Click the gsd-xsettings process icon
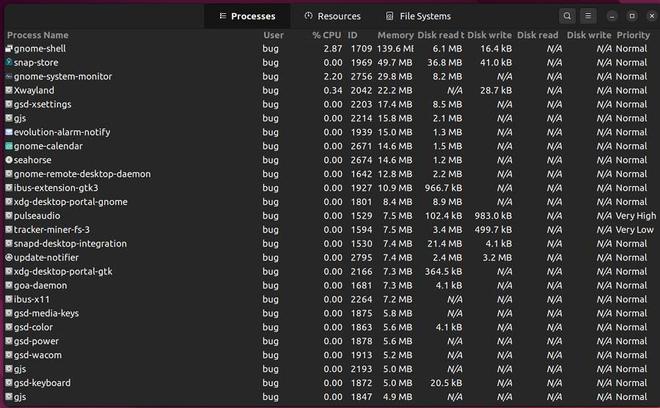The image size is (660, 408). [9, 104]
